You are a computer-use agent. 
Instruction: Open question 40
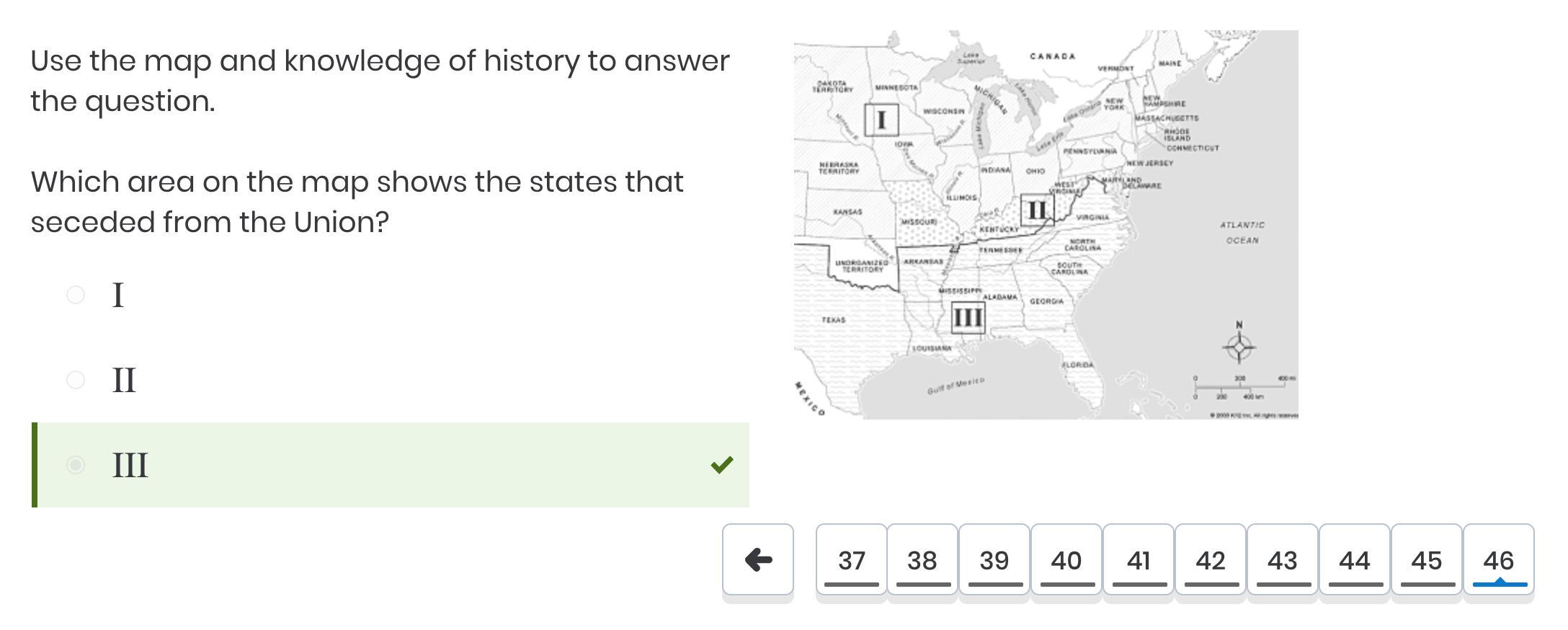pyautogui.click(x=1066, y=559)
